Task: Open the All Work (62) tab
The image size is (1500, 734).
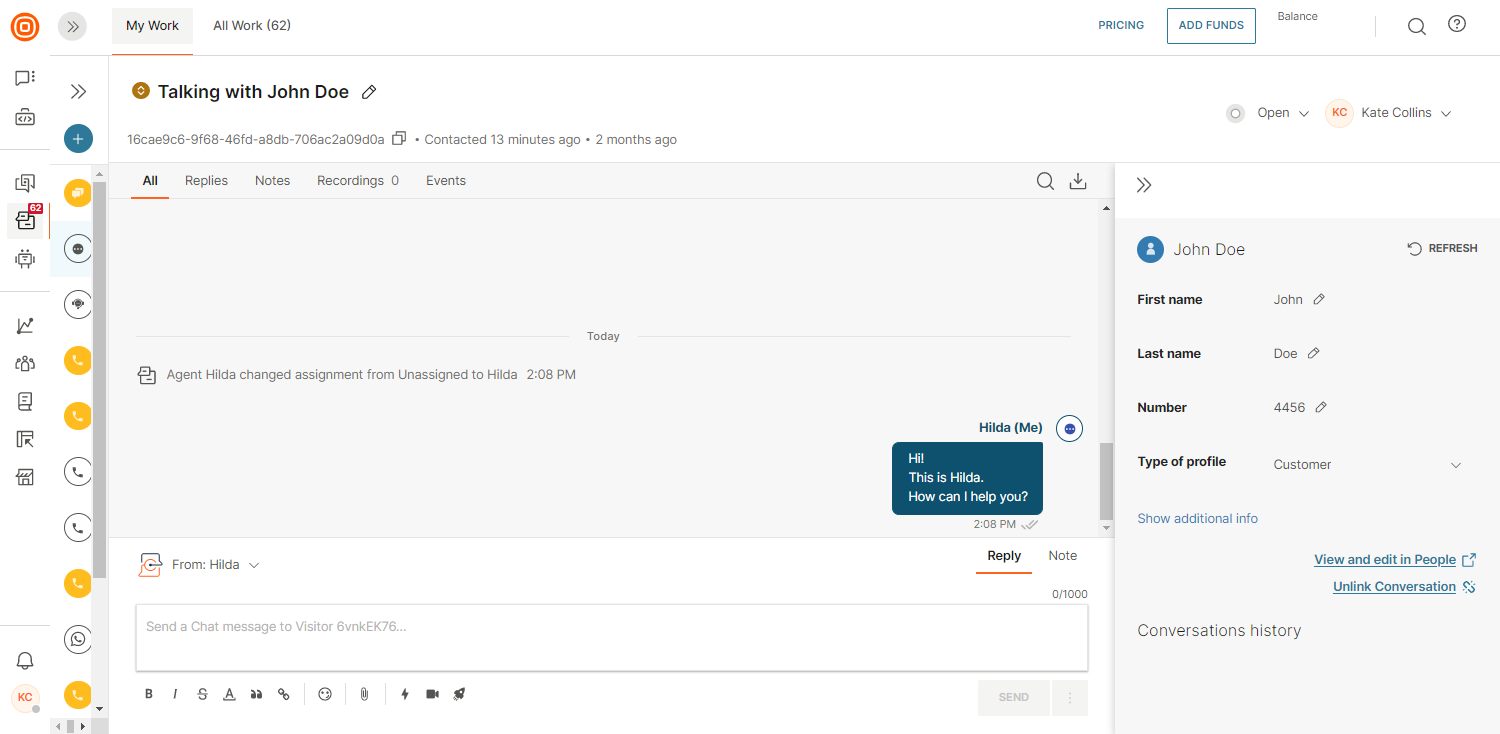Action: 252,26
